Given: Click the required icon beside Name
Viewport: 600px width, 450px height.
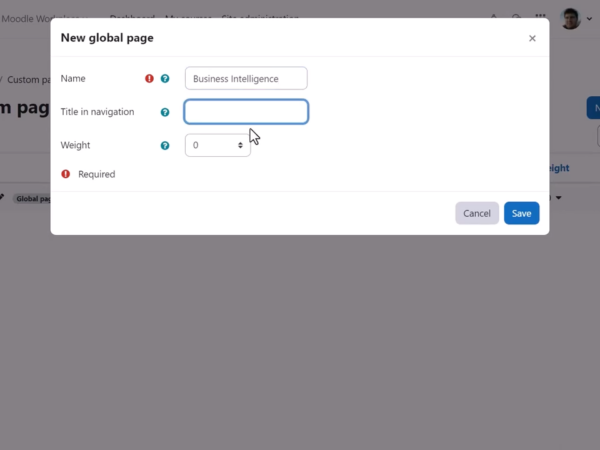Looking at the screenshot, I should click(x=149, y=78).
